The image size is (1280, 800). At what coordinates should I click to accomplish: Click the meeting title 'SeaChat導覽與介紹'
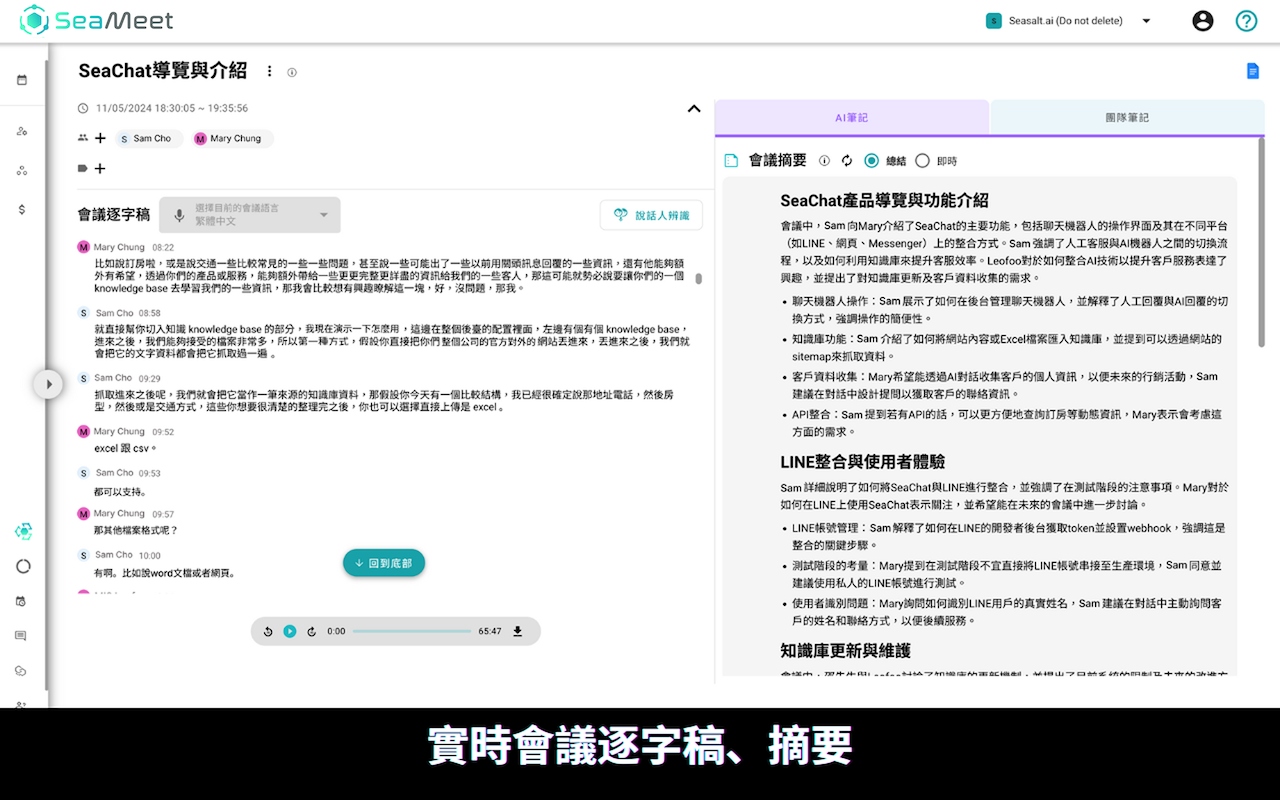(163, 71)
